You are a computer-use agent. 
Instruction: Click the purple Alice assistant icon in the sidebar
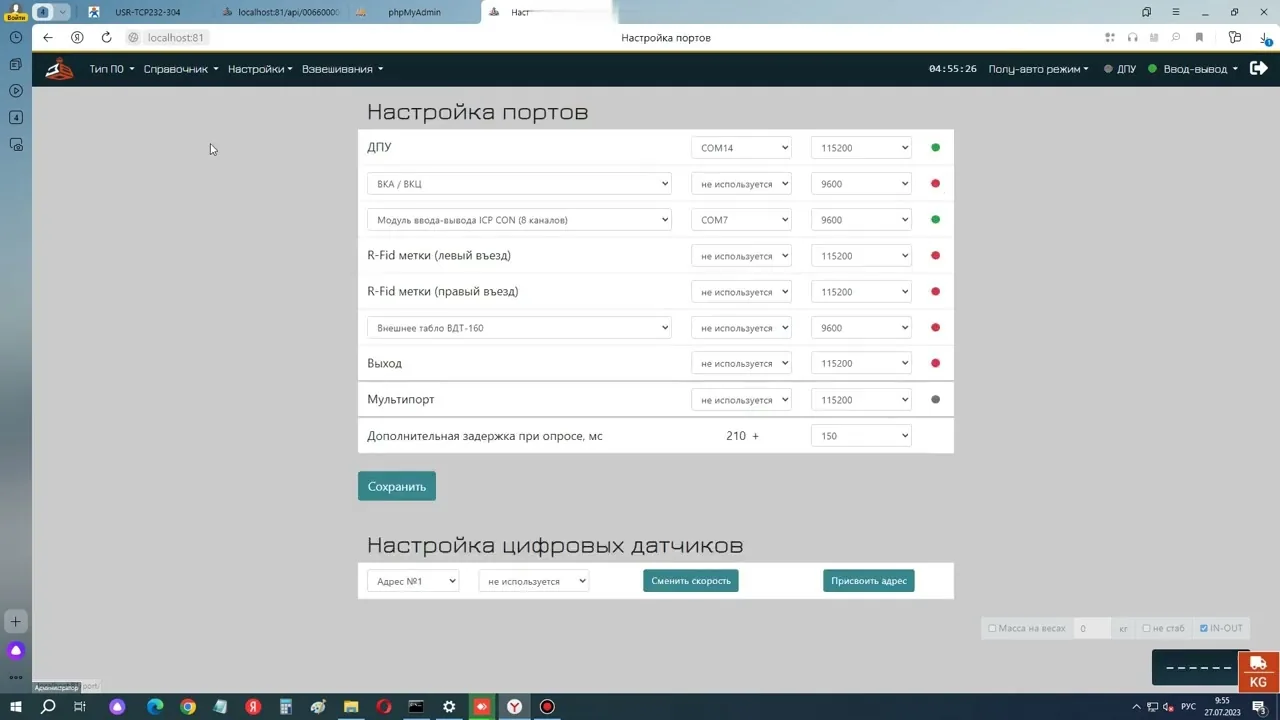tap(16, 650)
